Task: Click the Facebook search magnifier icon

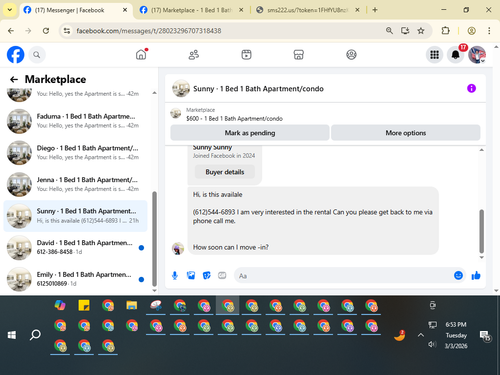Action: tap(37, 55)
